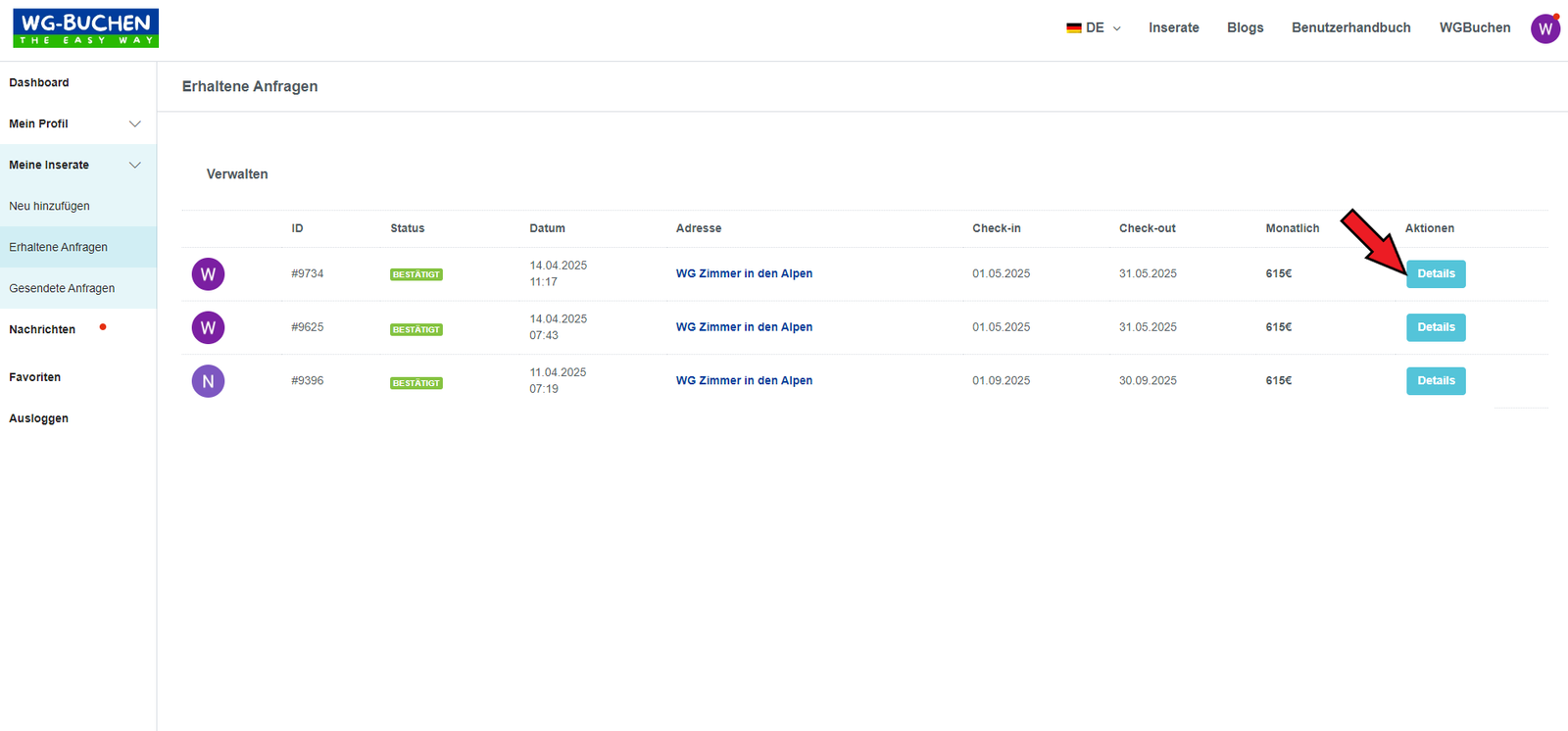This screenshot has width=1568, height=731.
Task: Click the Status column header
Action: [408, 228]
